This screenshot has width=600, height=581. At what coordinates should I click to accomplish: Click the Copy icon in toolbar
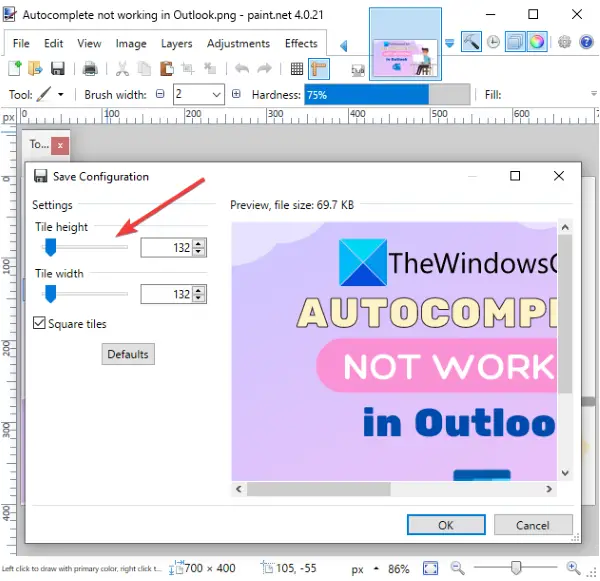point(144,69)
